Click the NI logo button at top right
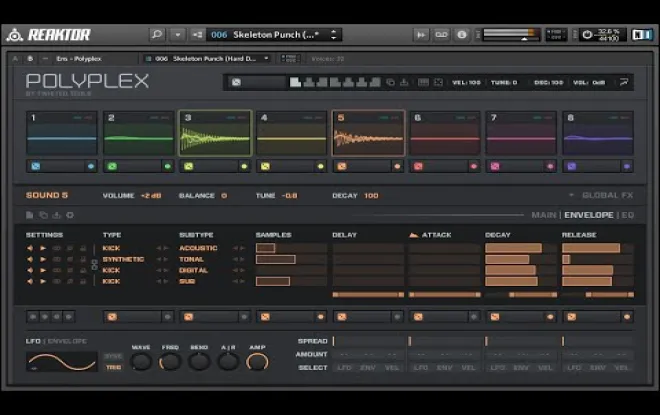The image size is (660, 415). pyautogui.click(x=642, y=35)
